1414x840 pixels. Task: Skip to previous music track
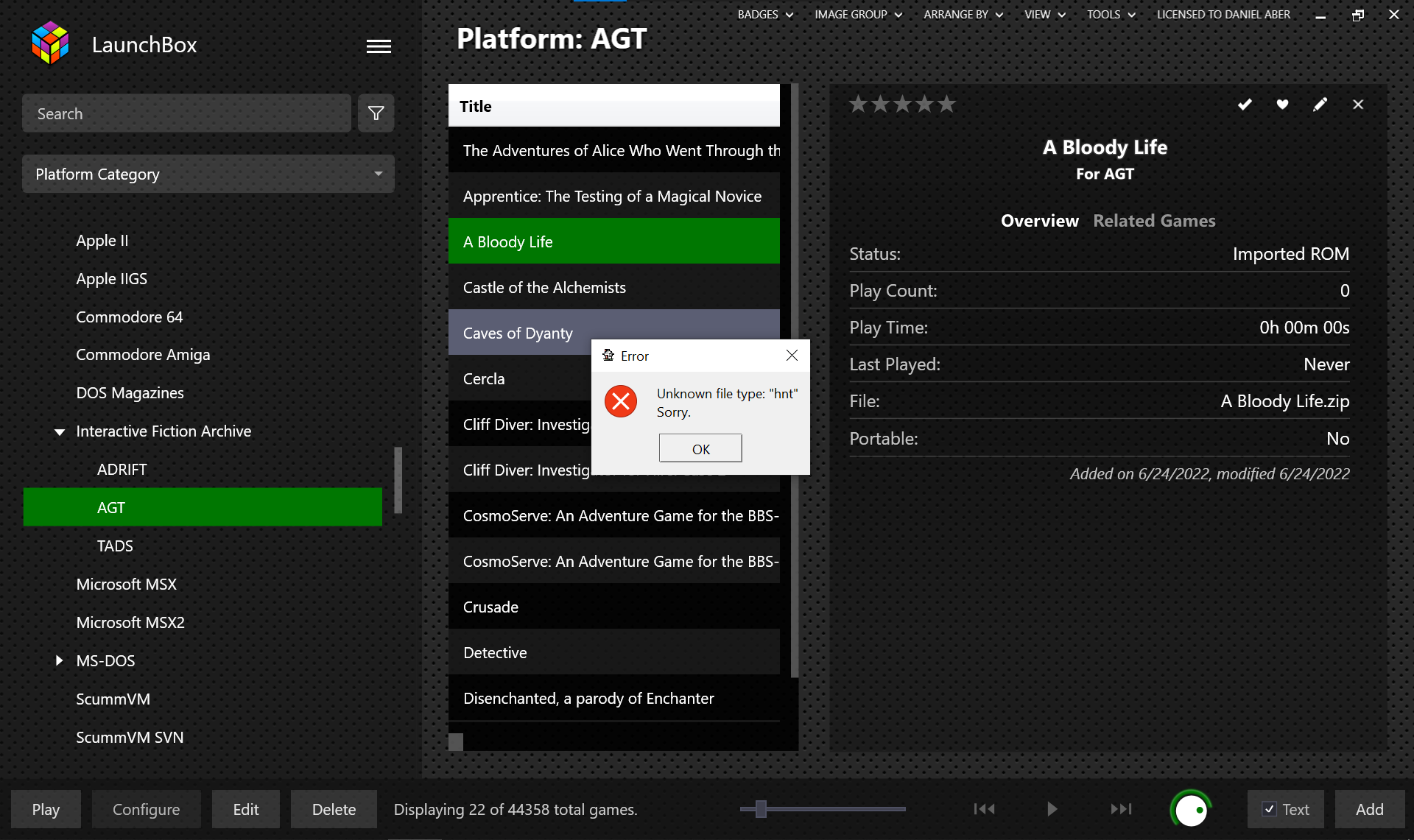pos(984,809)
